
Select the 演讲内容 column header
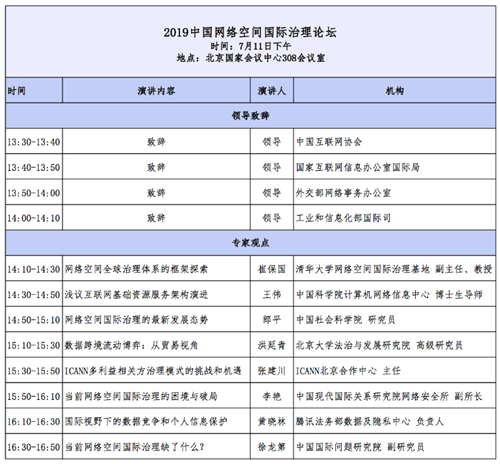click(156, 90)
